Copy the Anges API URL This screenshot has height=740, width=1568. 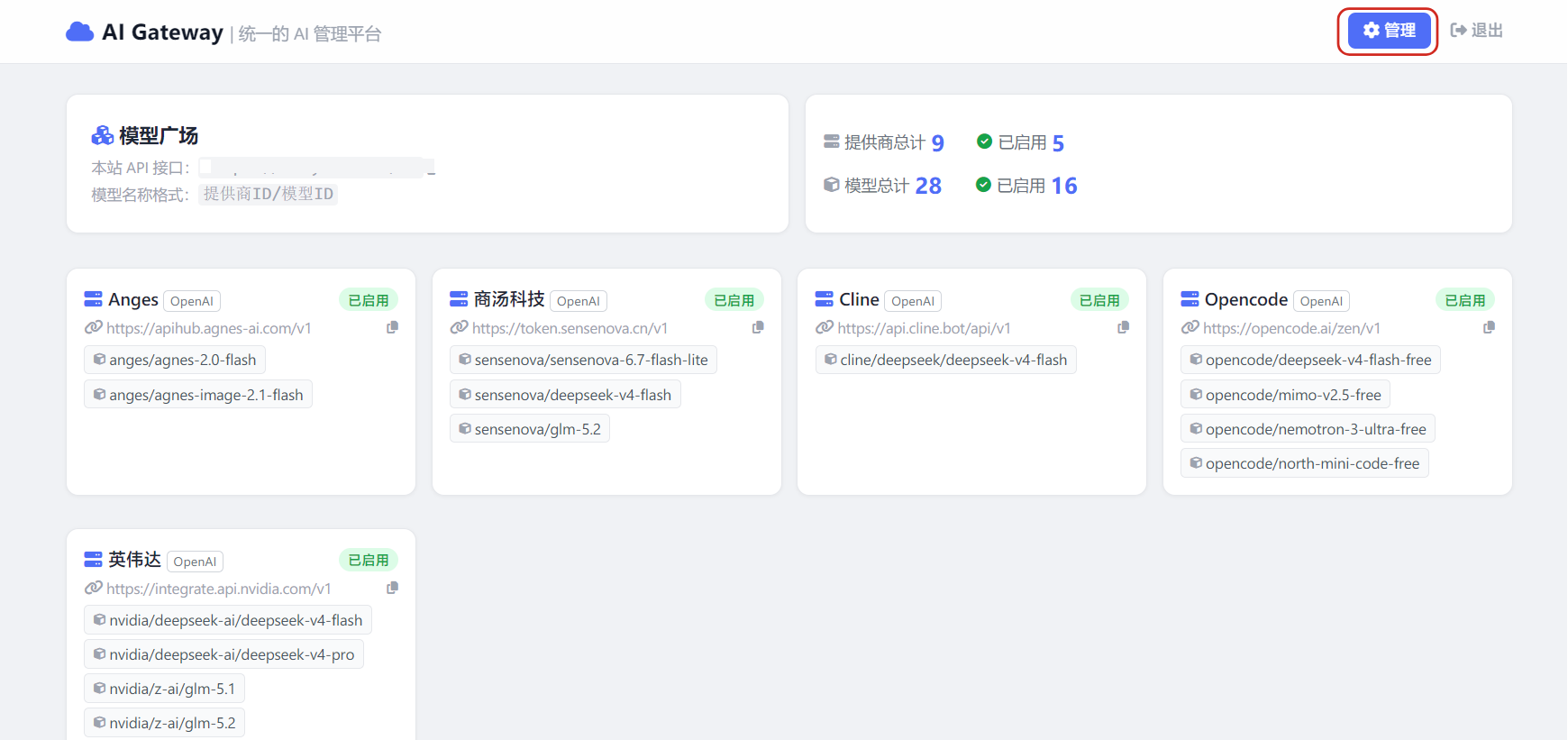[x=392, y=327]
